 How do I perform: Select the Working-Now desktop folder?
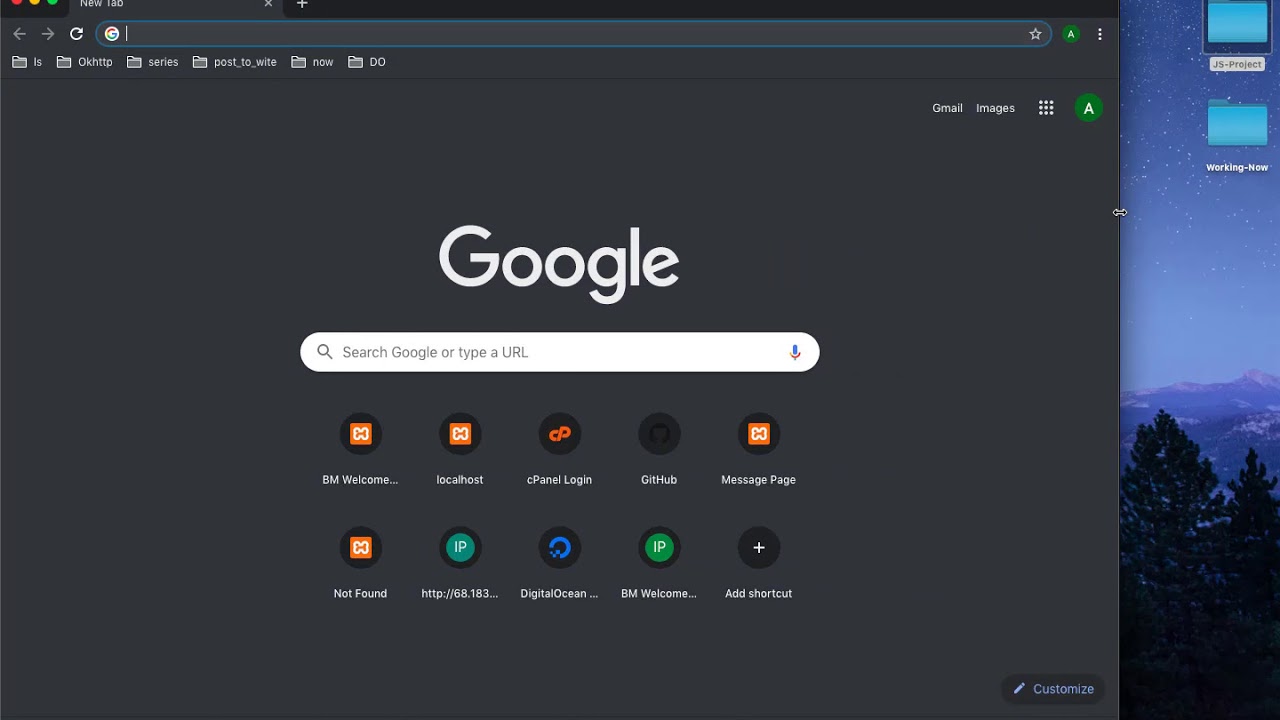pyautogui.click(x=1237, y=135)
